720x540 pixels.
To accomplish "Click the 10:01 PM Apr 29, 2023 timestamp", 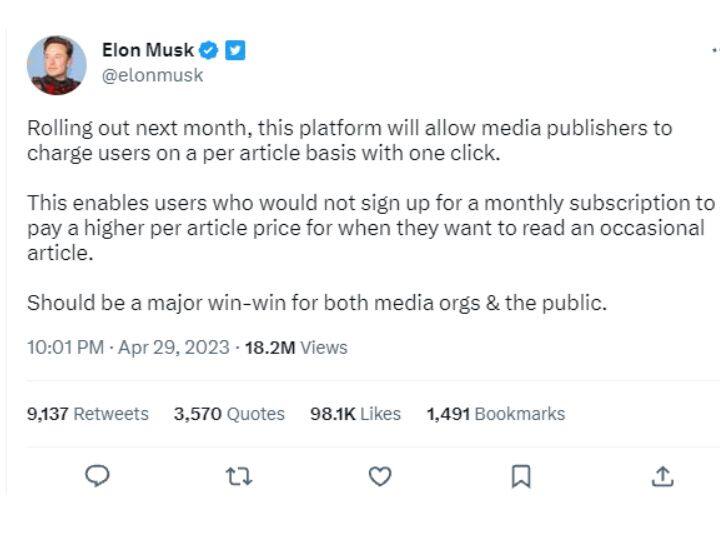I will pos(128,348).
